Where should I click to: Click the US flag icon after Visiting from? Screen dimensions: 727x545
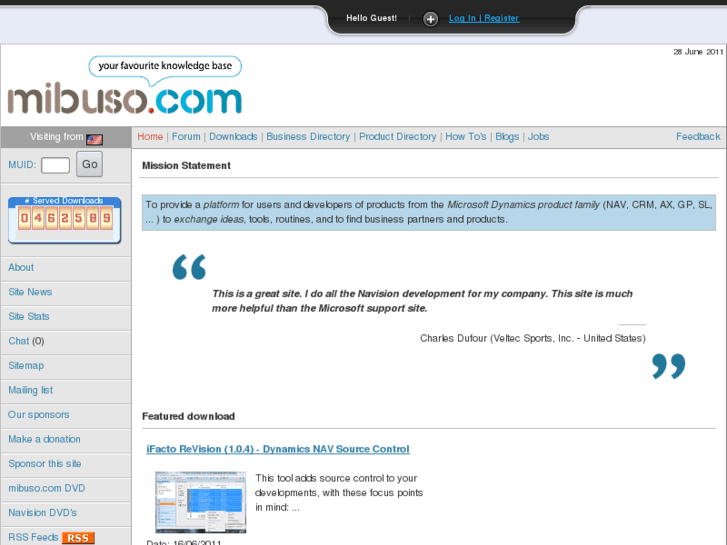pyautogui.click(x=95, y=139)
